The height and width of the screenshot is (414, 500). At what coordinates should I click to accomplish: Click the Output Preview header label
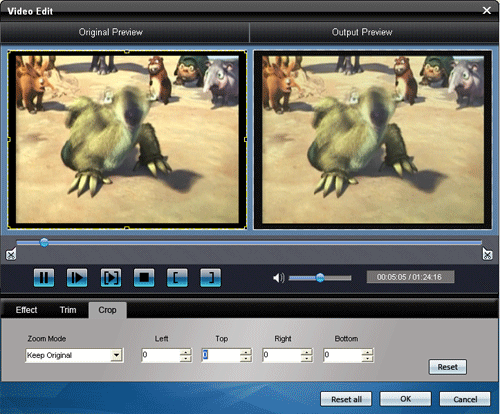point(362,32)
